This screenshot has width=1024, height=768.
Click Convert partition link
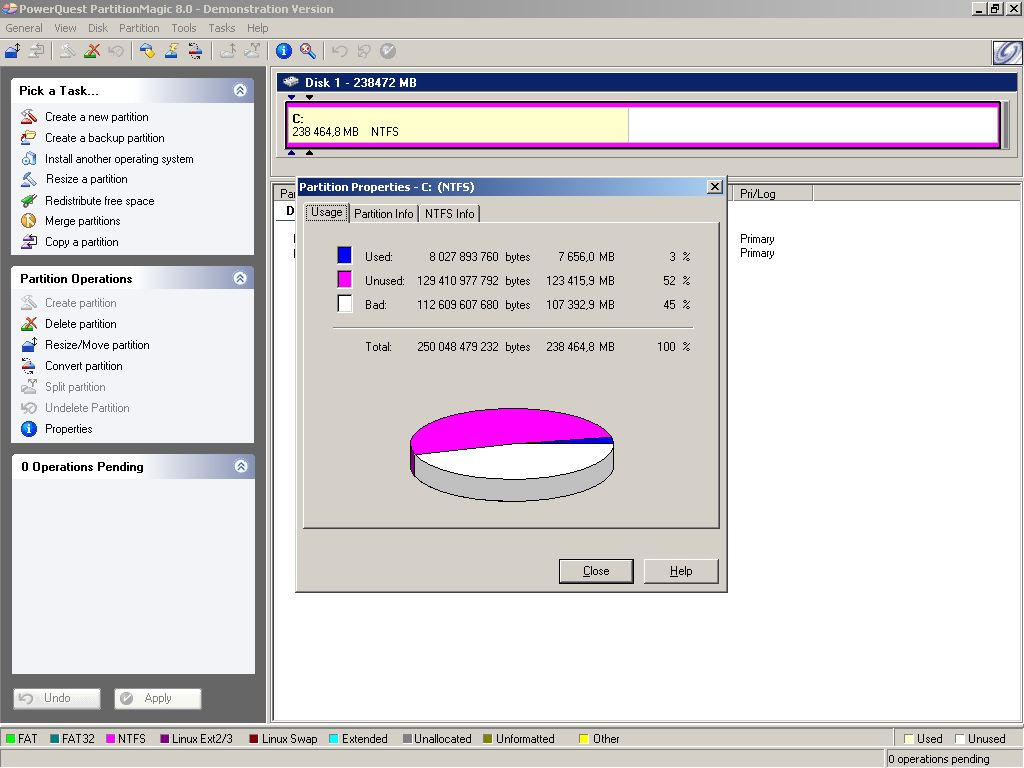(x=84, y=366)
